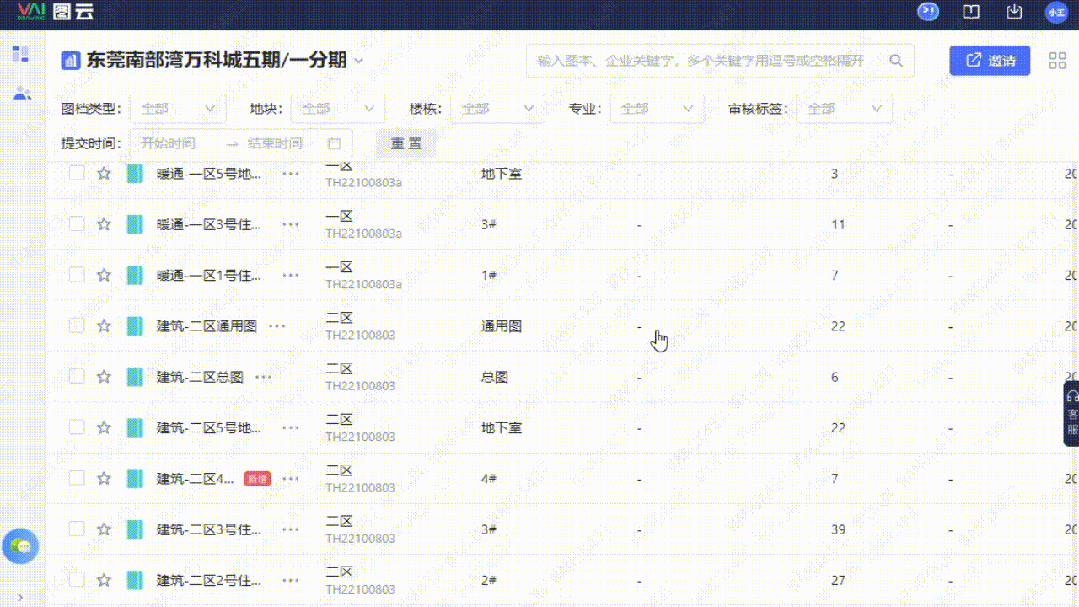Viewport: 1079px width, 607px height.
Task: Click the magnifier search icon
Action: (897, 61)
